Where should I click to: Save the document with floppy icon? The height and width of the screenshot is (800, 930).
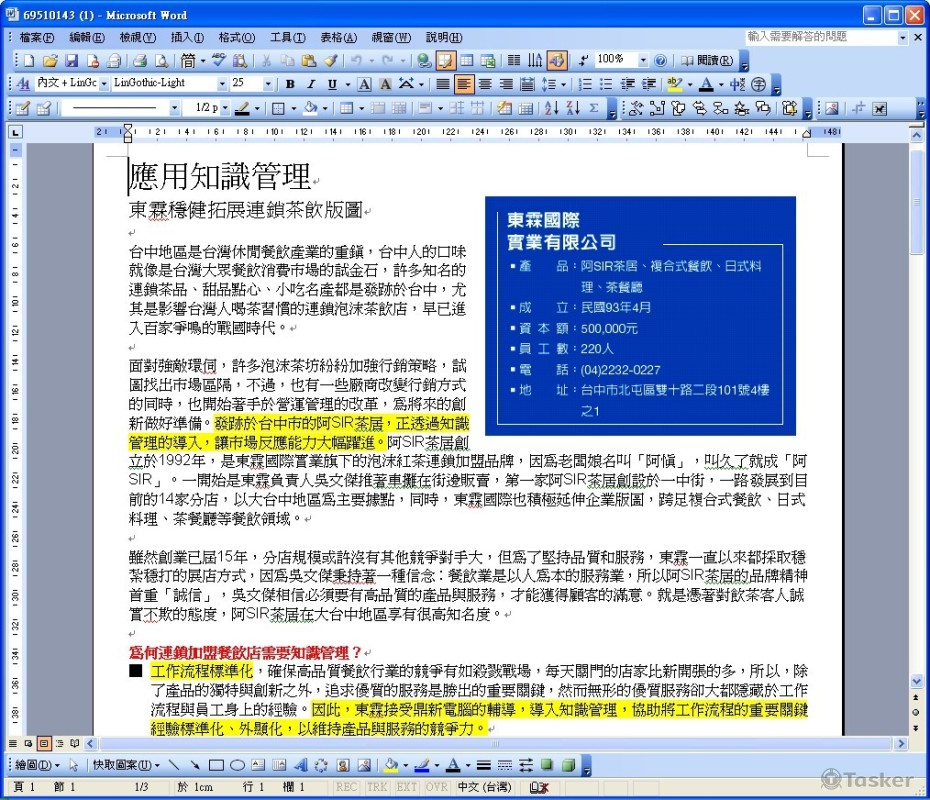click(72, 60)
